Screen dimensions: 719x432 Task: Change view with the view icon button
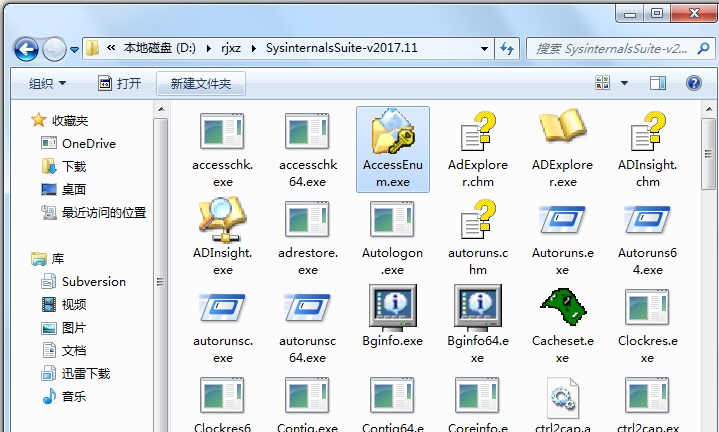click(x=603, y=83)
